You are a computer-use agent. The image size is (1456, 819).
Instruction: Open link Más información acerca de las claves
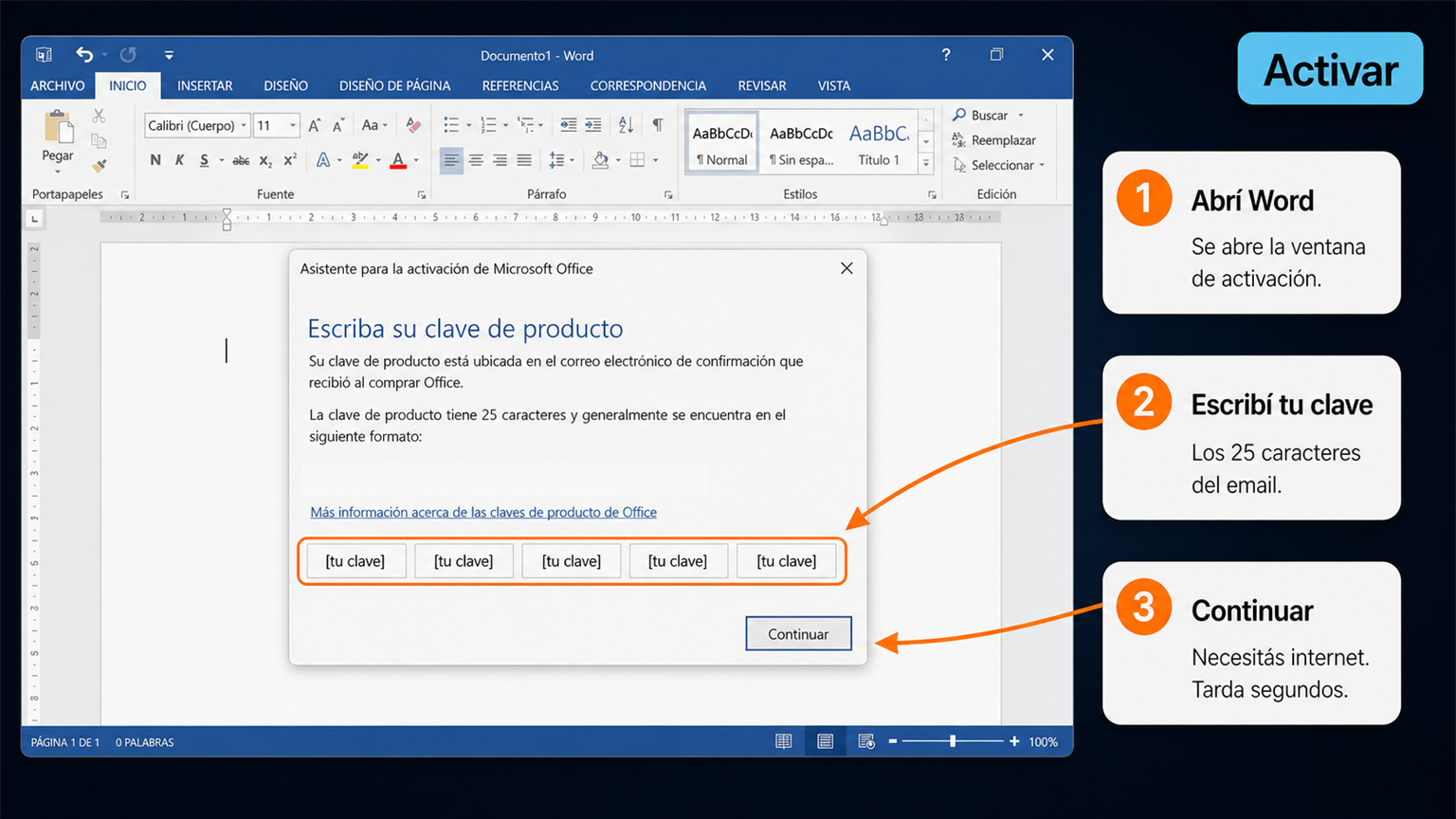[x=483, y=512]
